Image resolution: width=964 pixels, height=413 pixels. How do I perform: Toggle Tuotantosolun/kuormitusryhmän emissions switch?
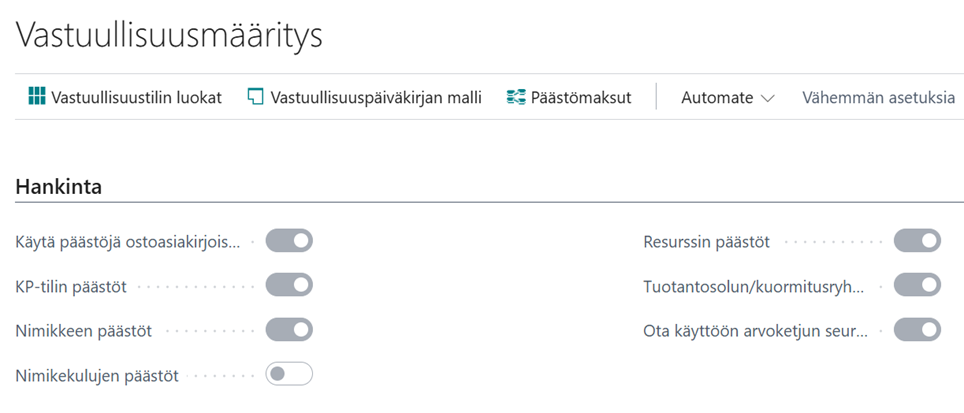[917, 285]
